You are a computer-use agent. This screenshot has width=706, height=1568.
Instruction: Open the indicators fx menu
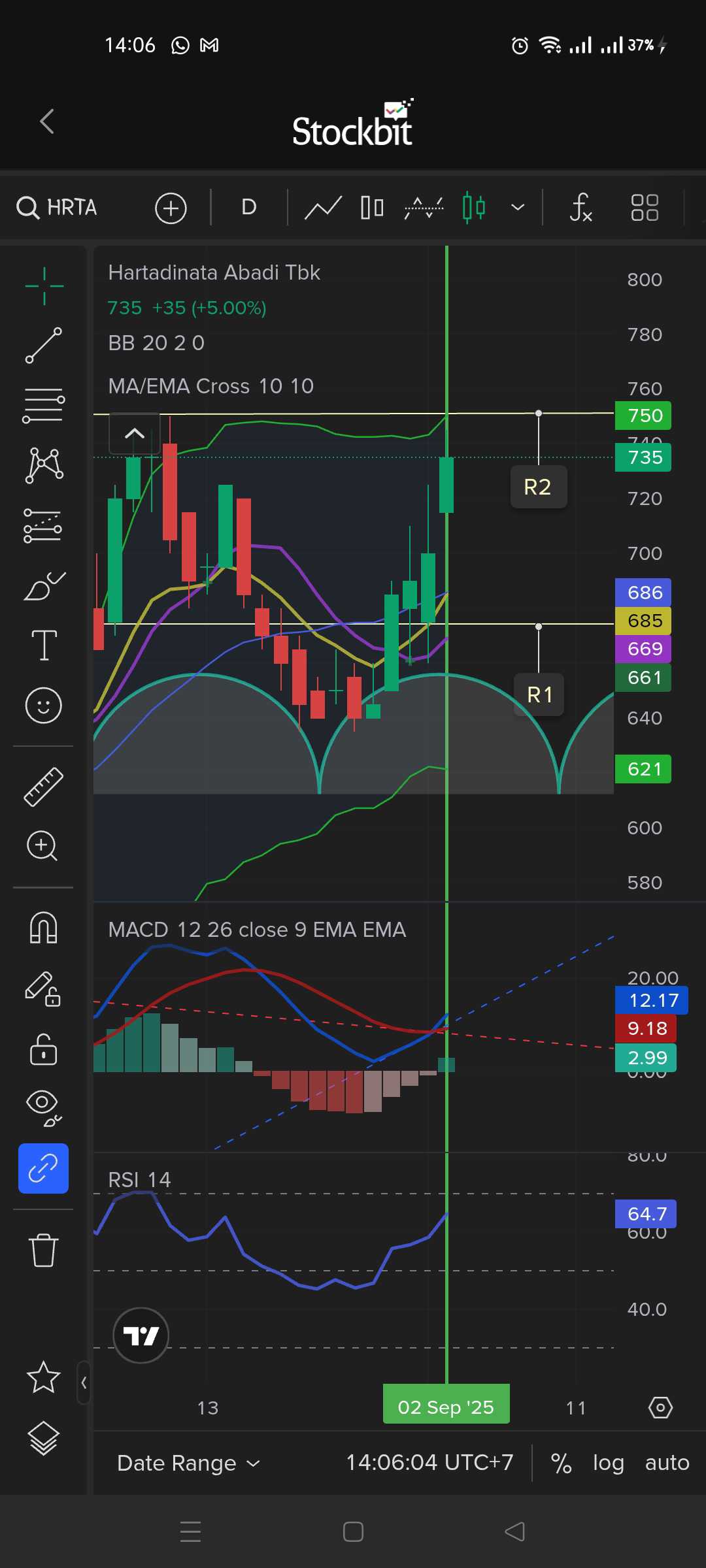tap(580, 208)
